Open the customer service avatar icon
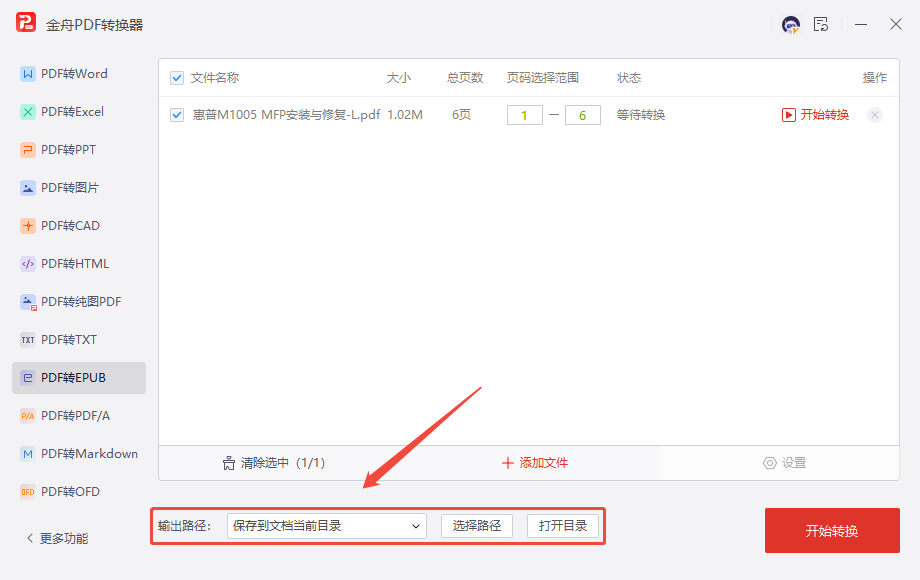The width and height of the screenshot is (920, 580). tap(790, 25)
